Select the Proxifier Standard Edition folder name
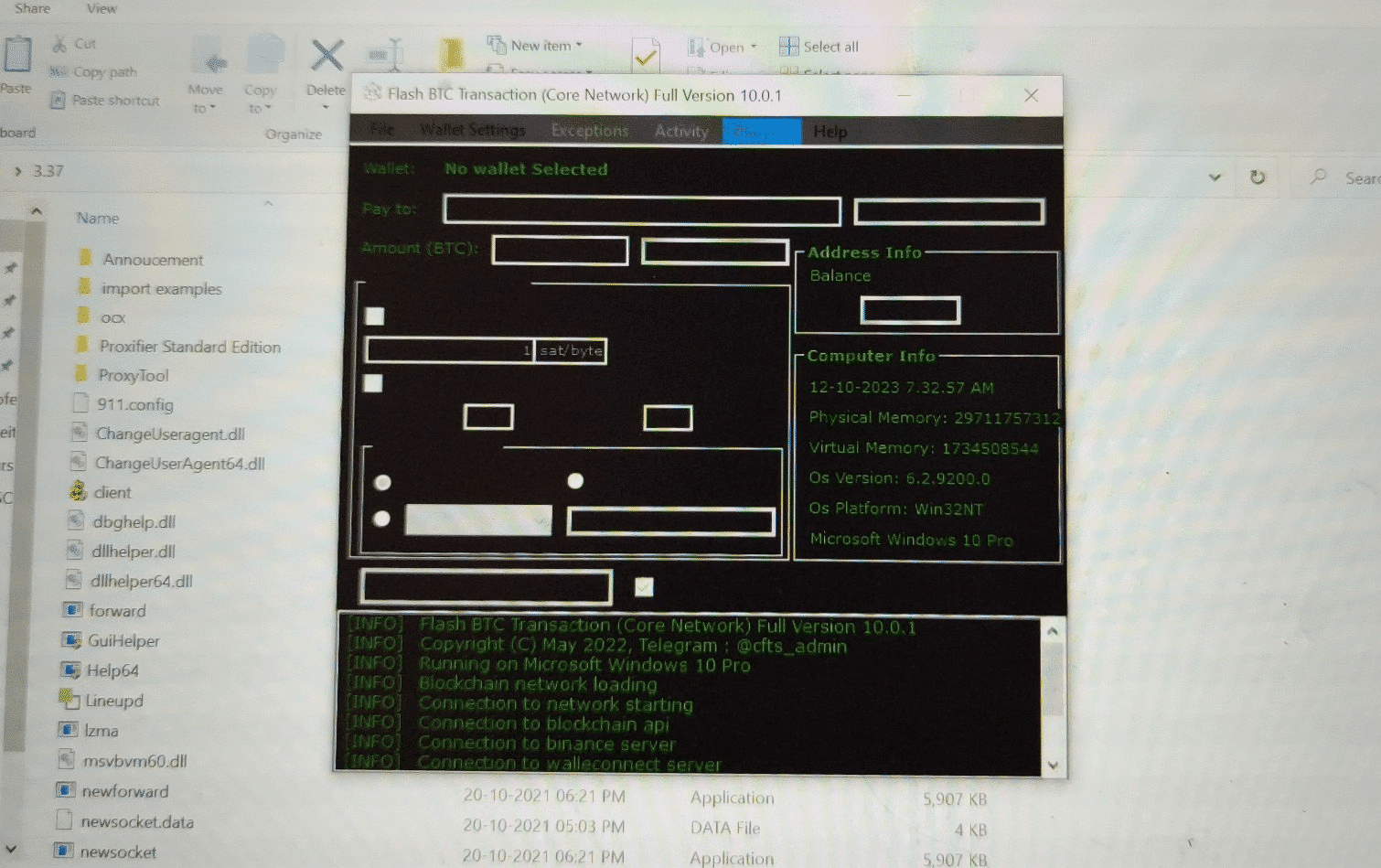 click(x=190, y=346)
